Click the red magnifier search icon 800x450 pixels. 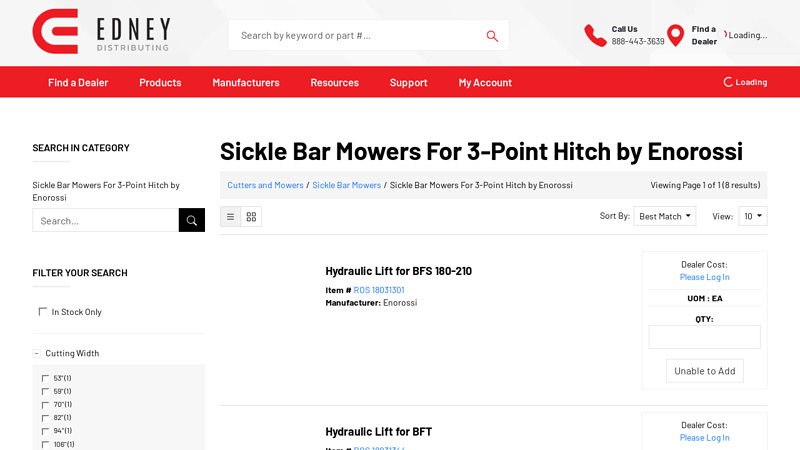pyautogui.click(x=492, y=36)
